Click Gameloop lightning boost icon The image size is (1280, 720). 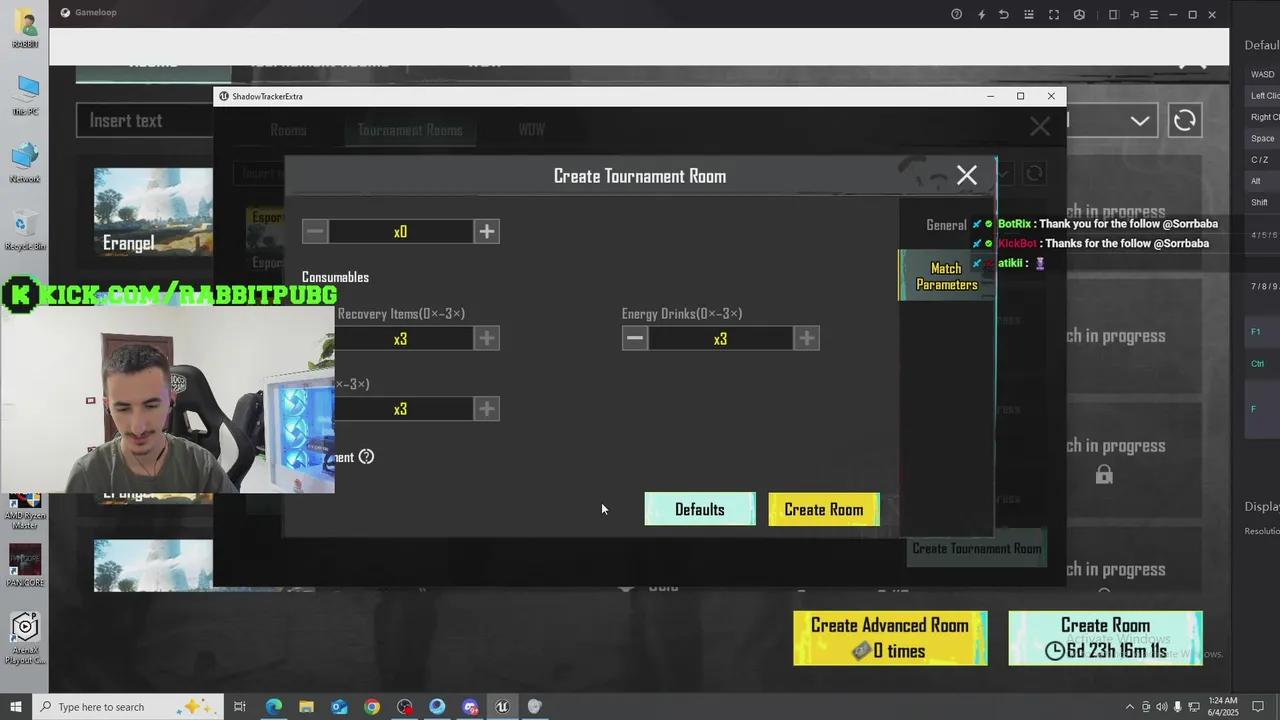[981, 14]
